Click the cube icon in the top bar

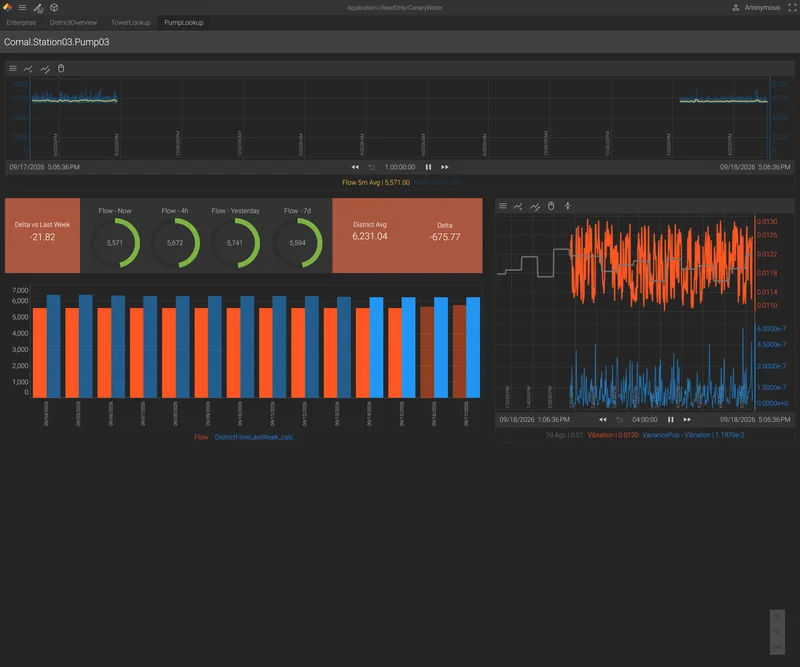[54, 8]
